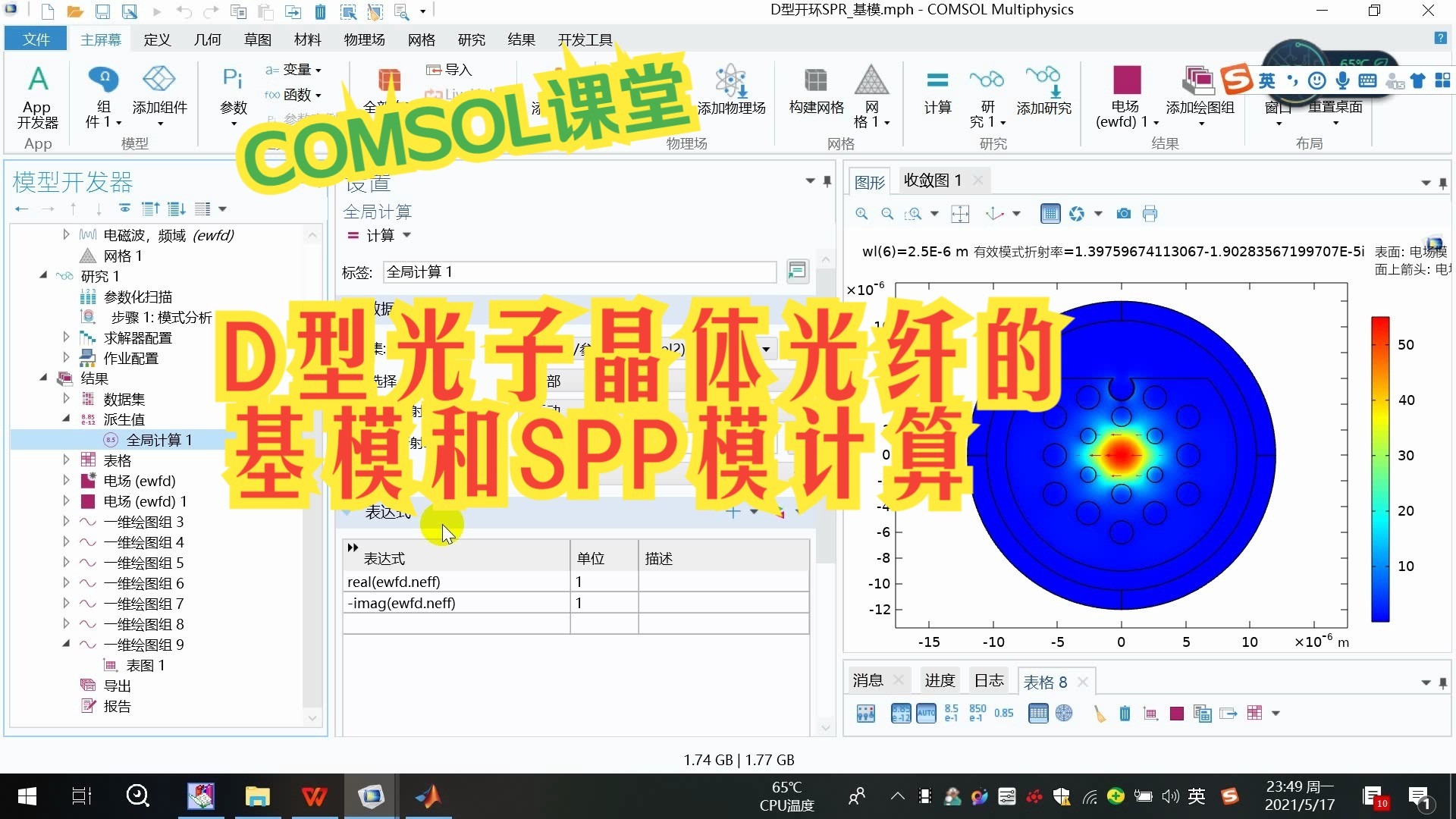Open the 计算 dropdown arrow in settings

click(x=407, y=235)
